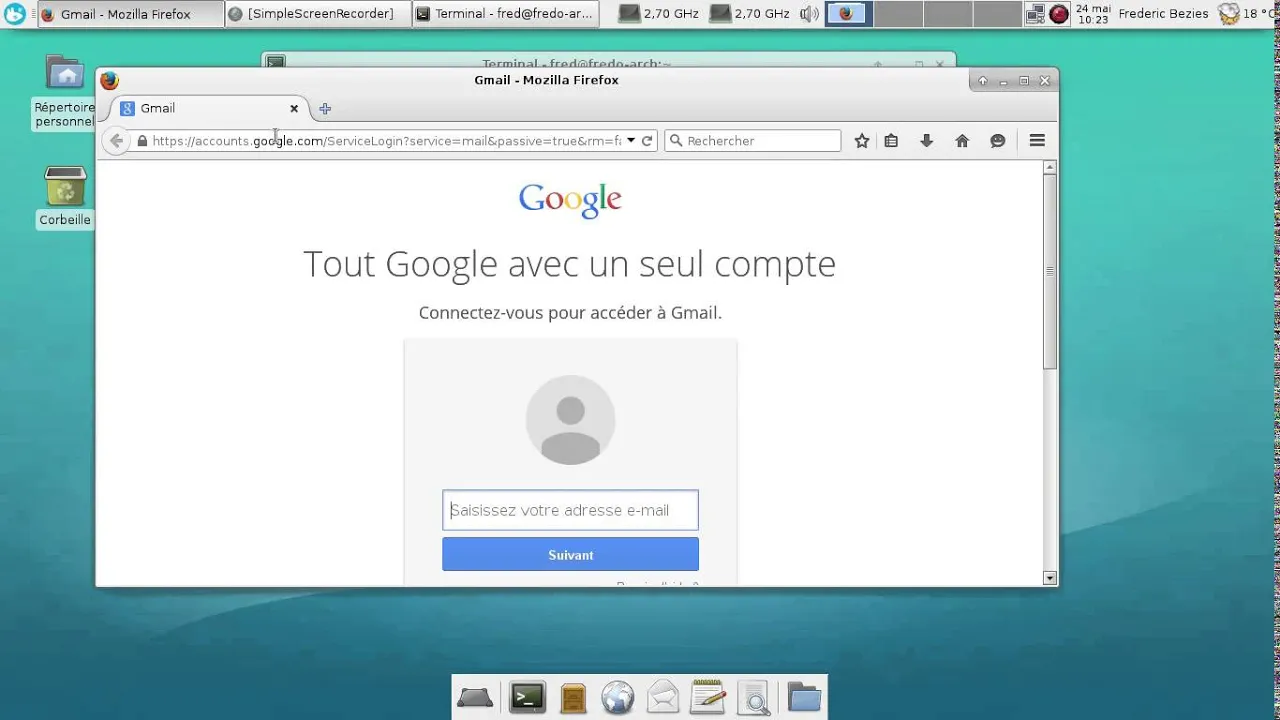This screenshot has width=1280, height=720.
Task: Open the Répertoire personnel desktop folder
Action: [x=65, y=92]
